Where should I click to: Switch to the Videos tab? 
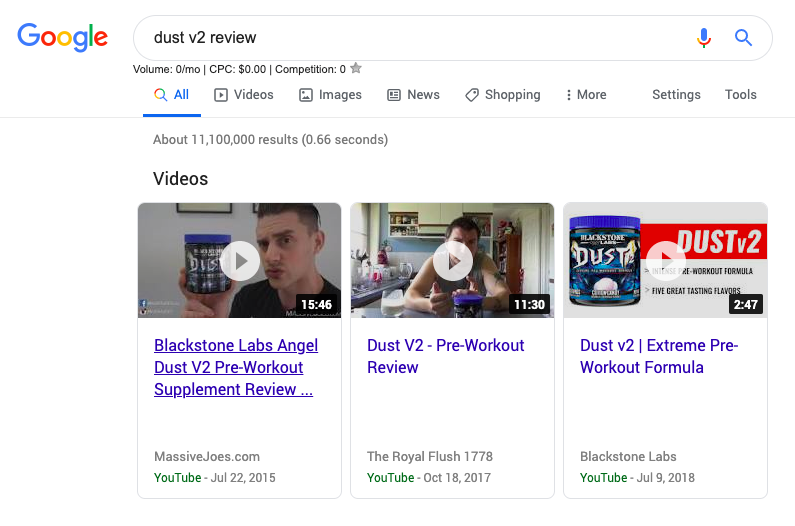pyautogui.click(x=243, y=95)
